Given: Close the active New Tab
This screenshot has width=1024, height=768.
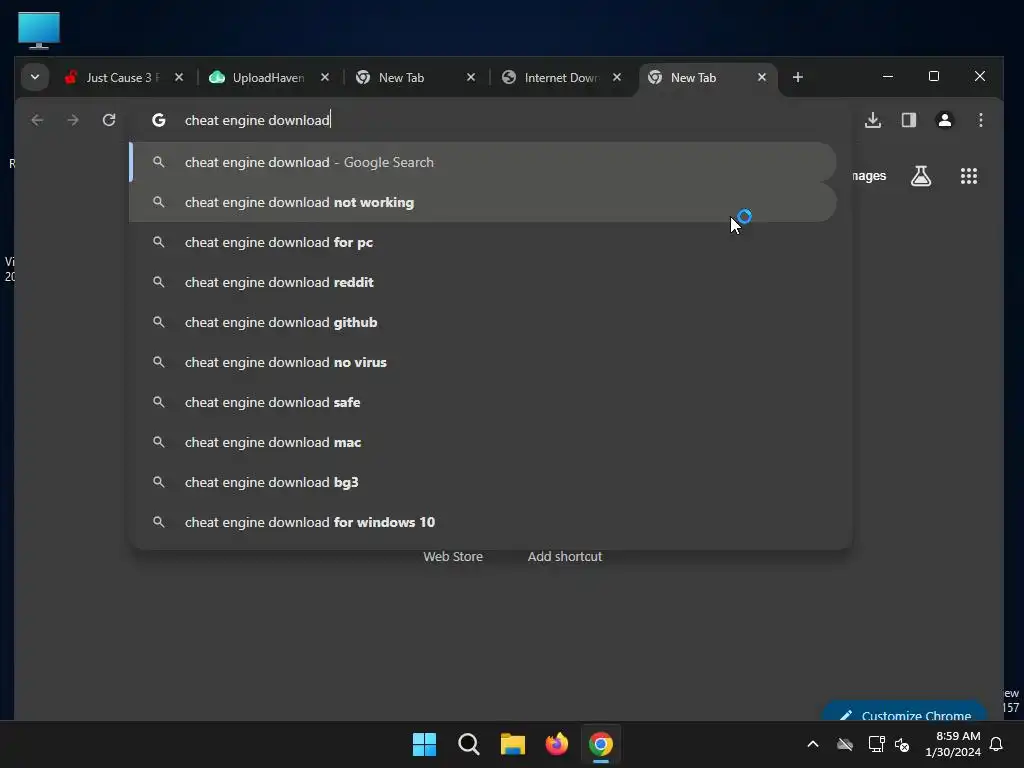Looking at the screenshot, I should tap(761, 78).
